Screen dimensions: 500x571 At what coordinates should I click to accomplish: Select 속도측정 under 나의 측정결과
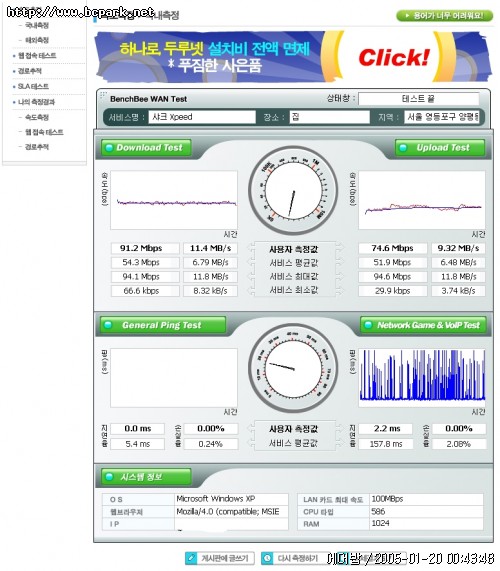[x=37, y=117]
